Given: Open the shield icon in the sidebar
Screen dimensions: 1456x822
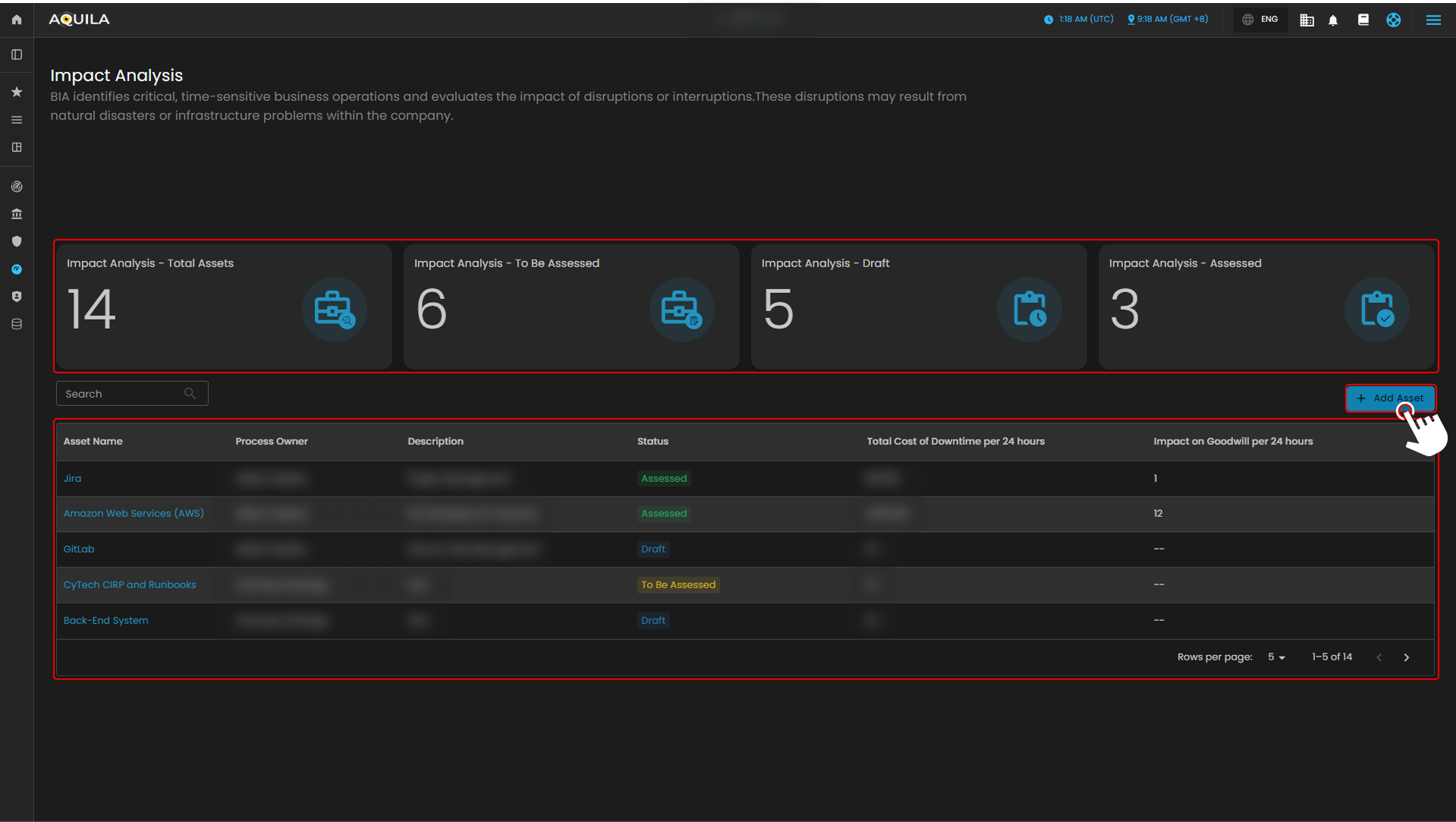Looking at the screenshot, I should click(x=17, y=241).
